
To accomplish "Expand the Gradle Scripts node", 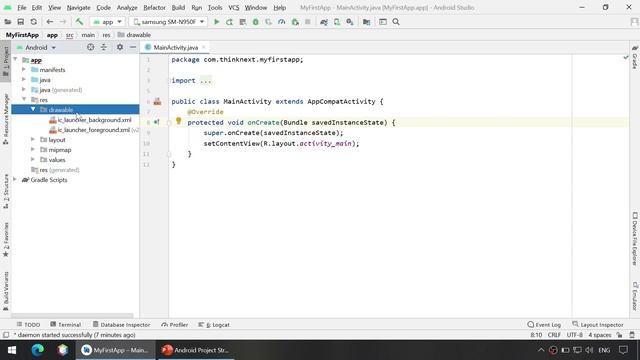I will (x=16, y=179).
